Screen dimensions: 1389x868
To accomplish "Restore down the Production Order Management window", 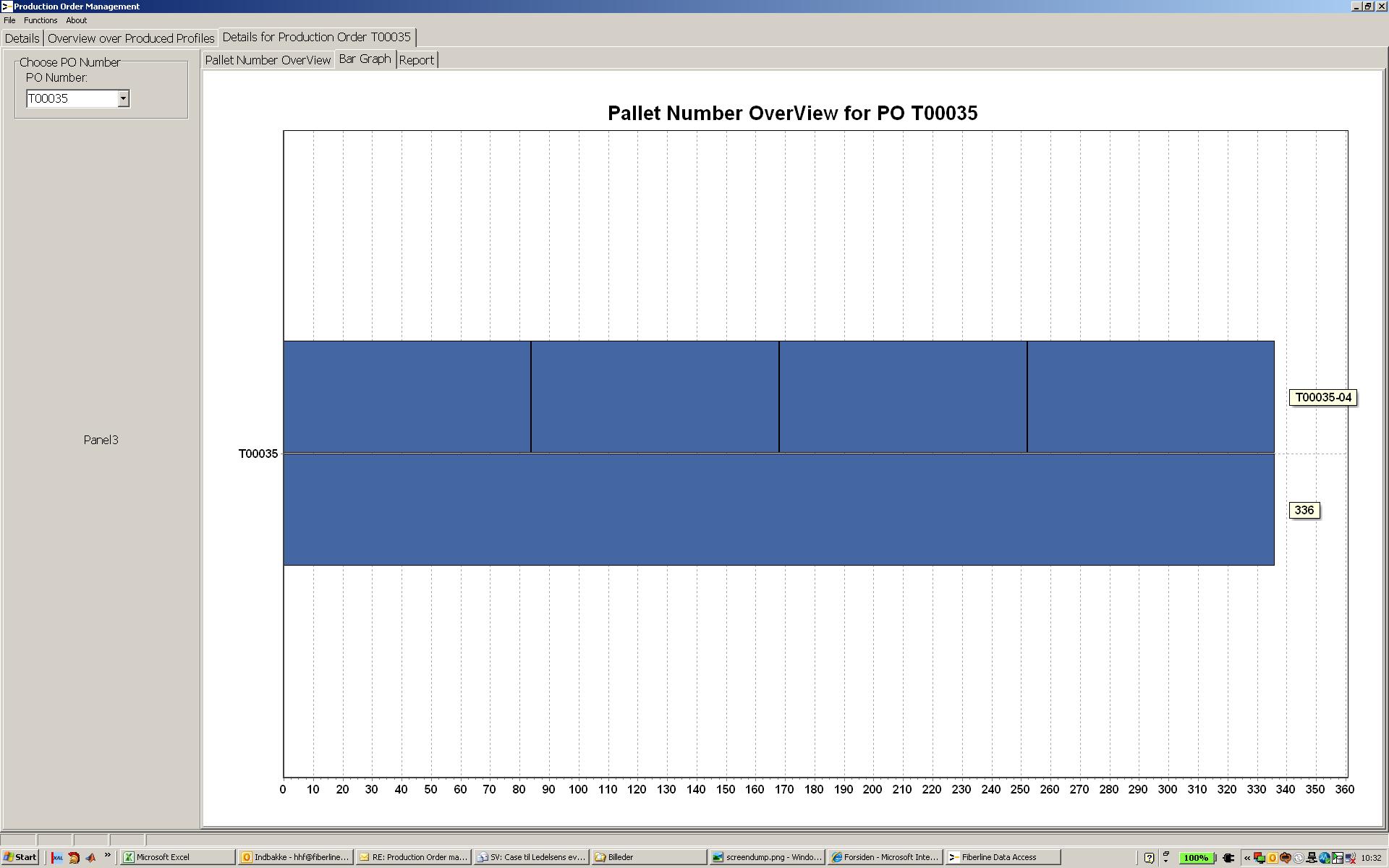I will click(x=1368, y=6).
